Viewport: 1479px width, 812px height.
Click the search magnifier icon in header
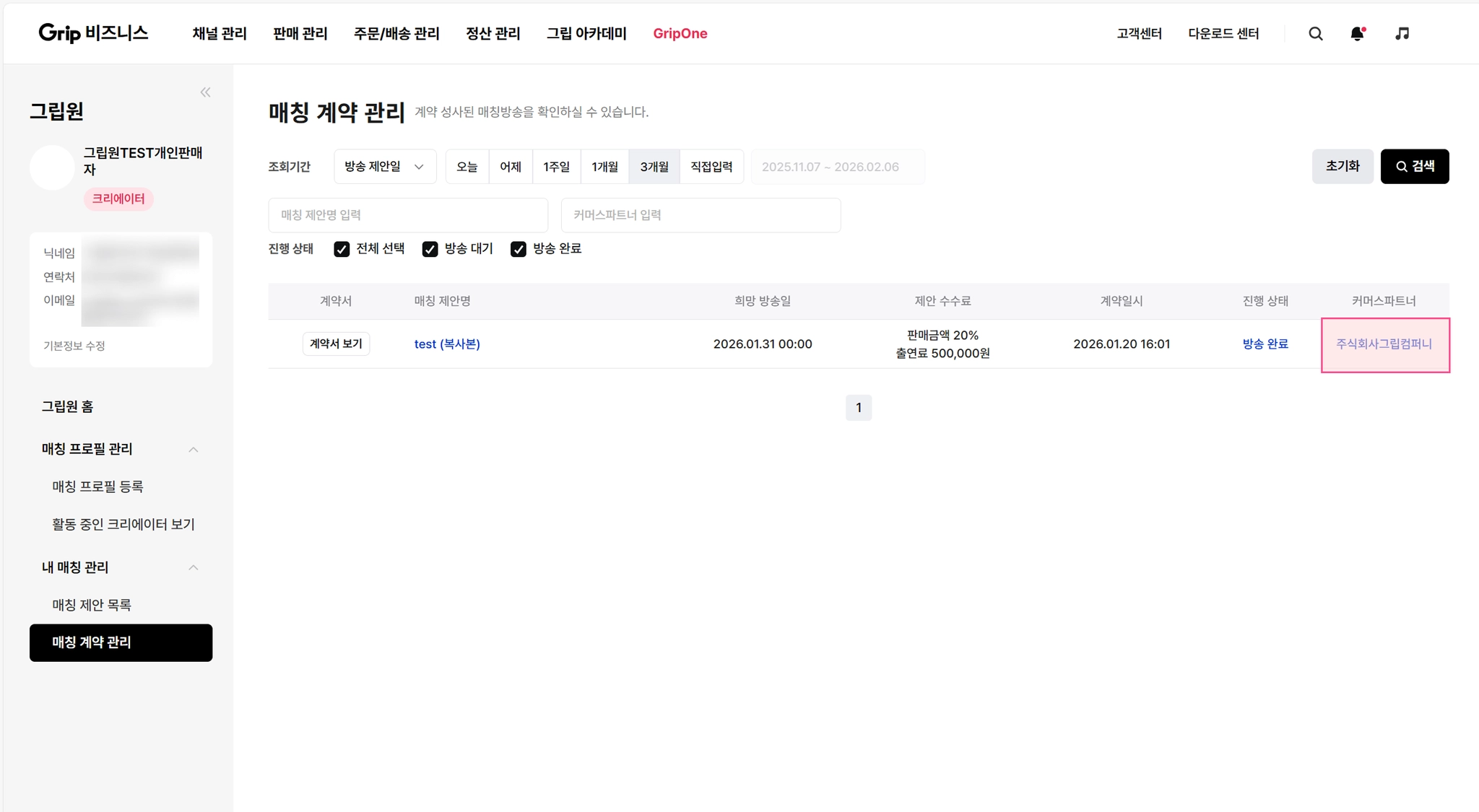tap(1315, 34)
